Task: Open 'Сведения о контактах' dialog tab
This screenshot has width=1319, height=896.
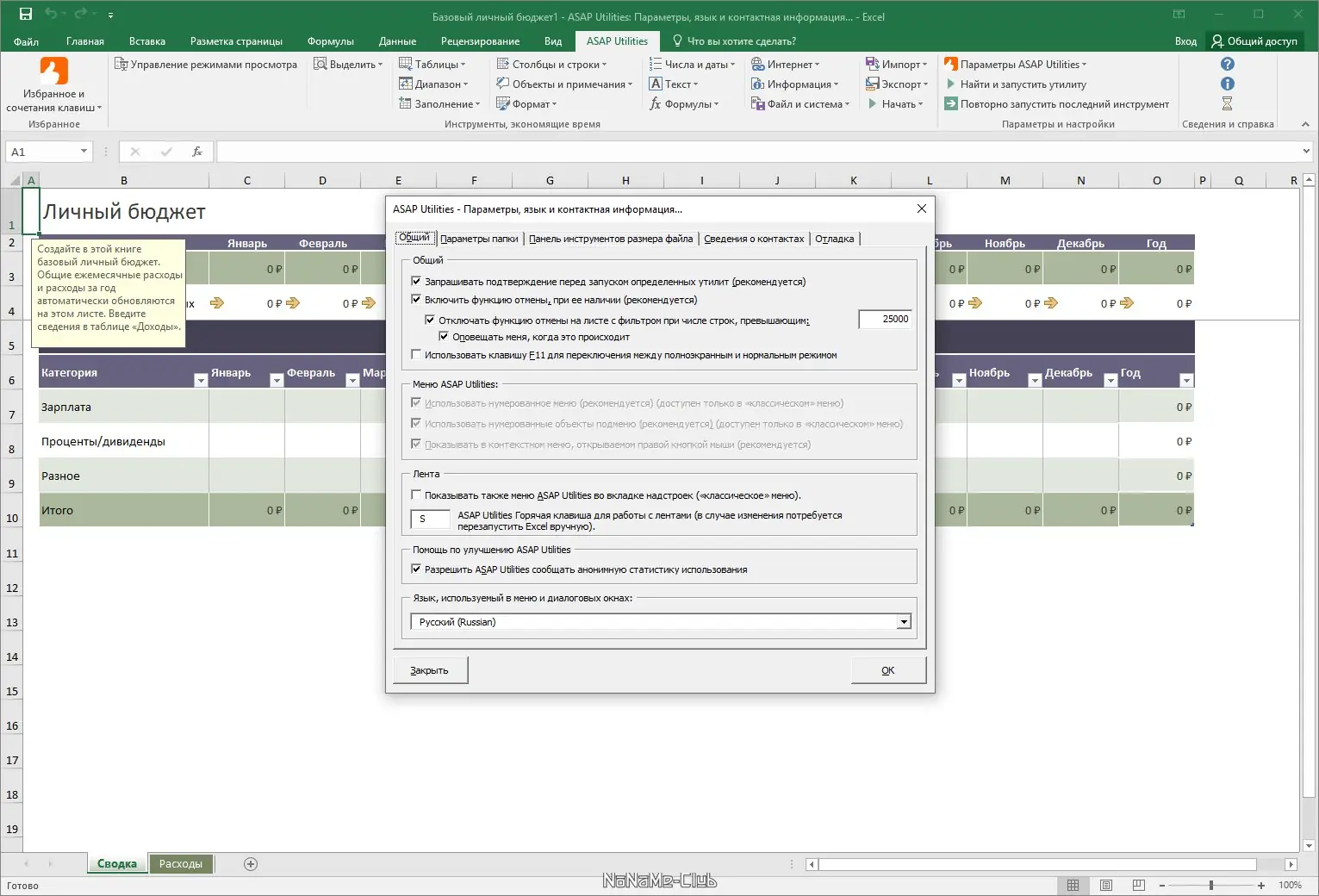Action: pyautogui.click(x=754, y=239)
